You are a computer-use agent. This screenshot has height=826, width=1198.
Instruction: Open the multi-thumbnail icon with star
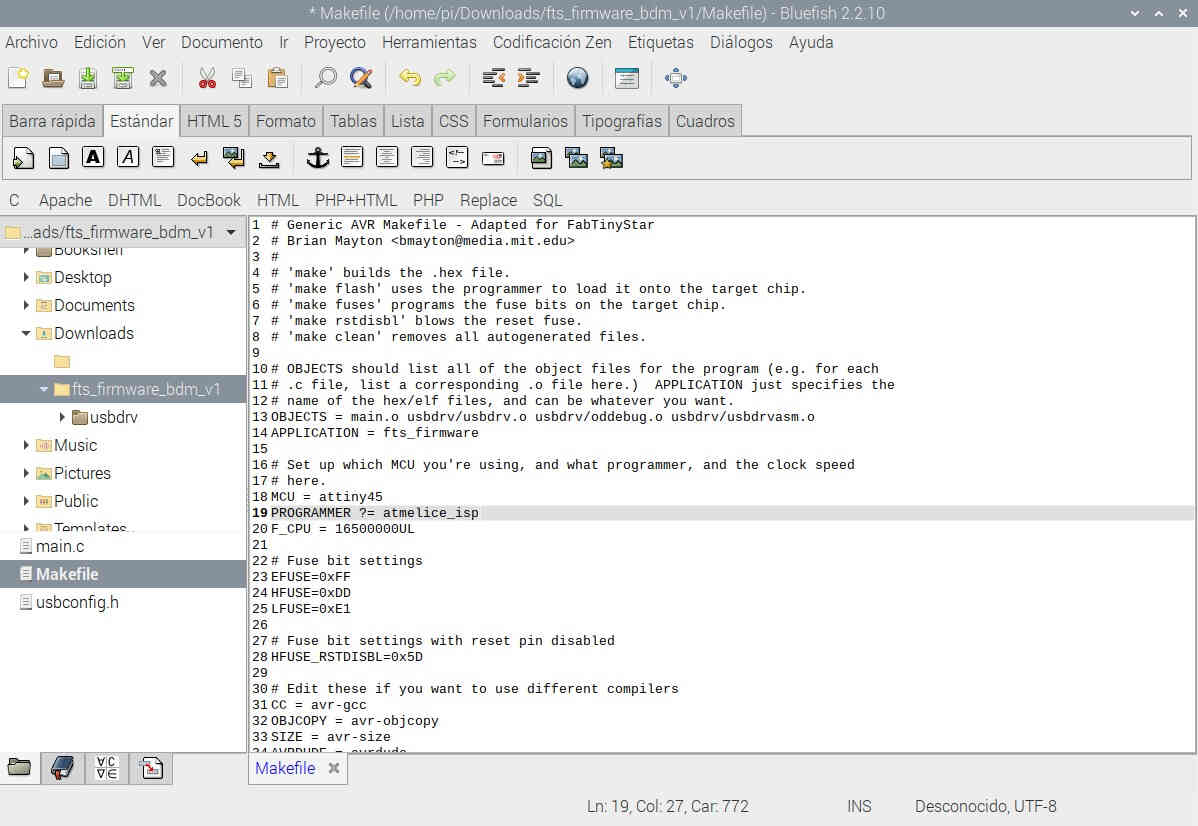(x=611, y=158)
